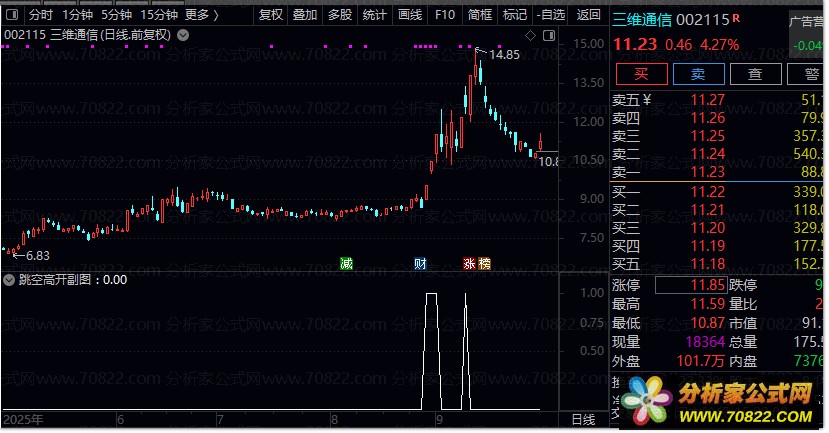
Task: Click the 三维通信 stock name heading
Action: (642, 20)
